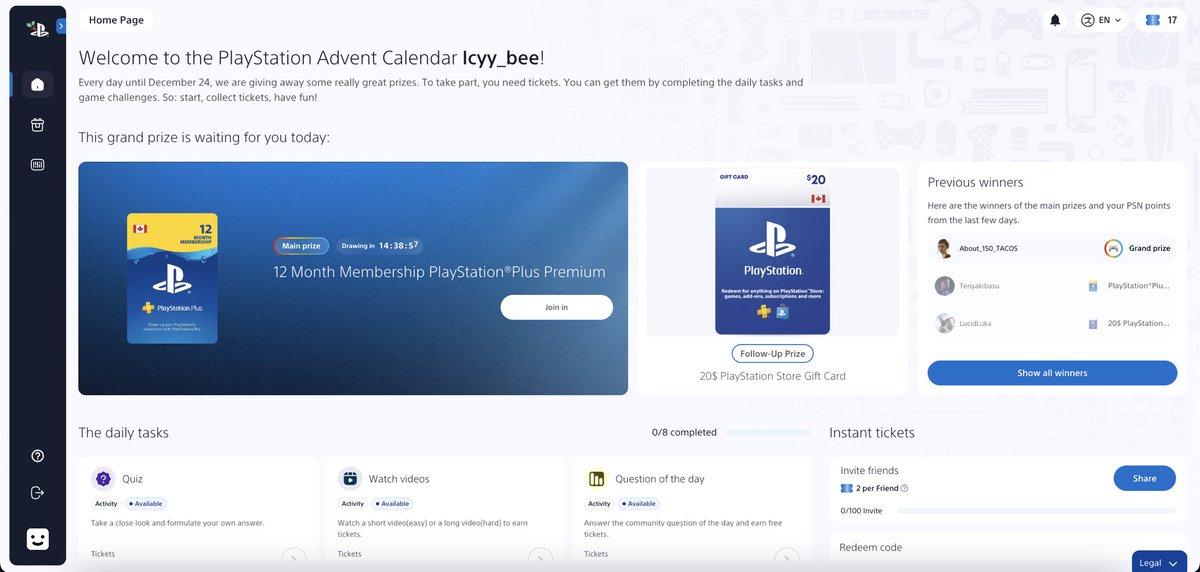Click the Redeem code section
This screenshot has width=1200, height=572.
point(1008,551)
